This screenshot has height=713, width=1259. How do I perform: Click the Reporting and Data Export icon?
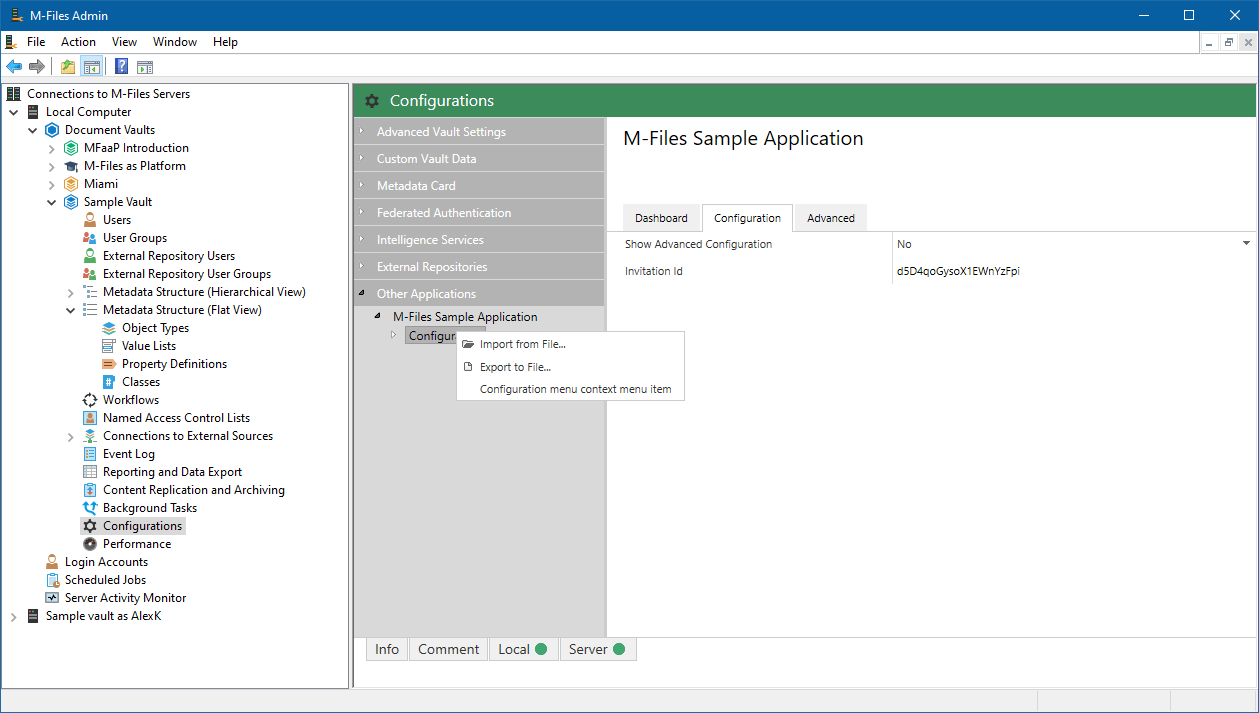90,472
